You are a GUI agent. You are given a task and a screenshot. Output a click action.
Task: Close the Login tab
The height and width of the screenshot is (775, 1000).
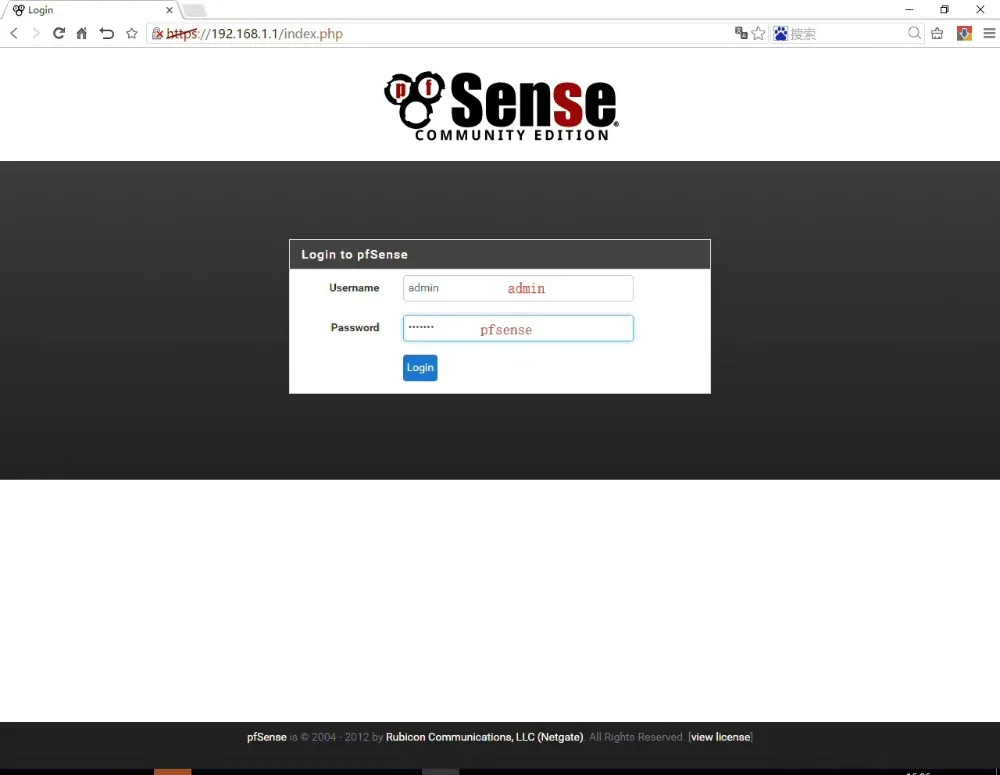(169, 10)
